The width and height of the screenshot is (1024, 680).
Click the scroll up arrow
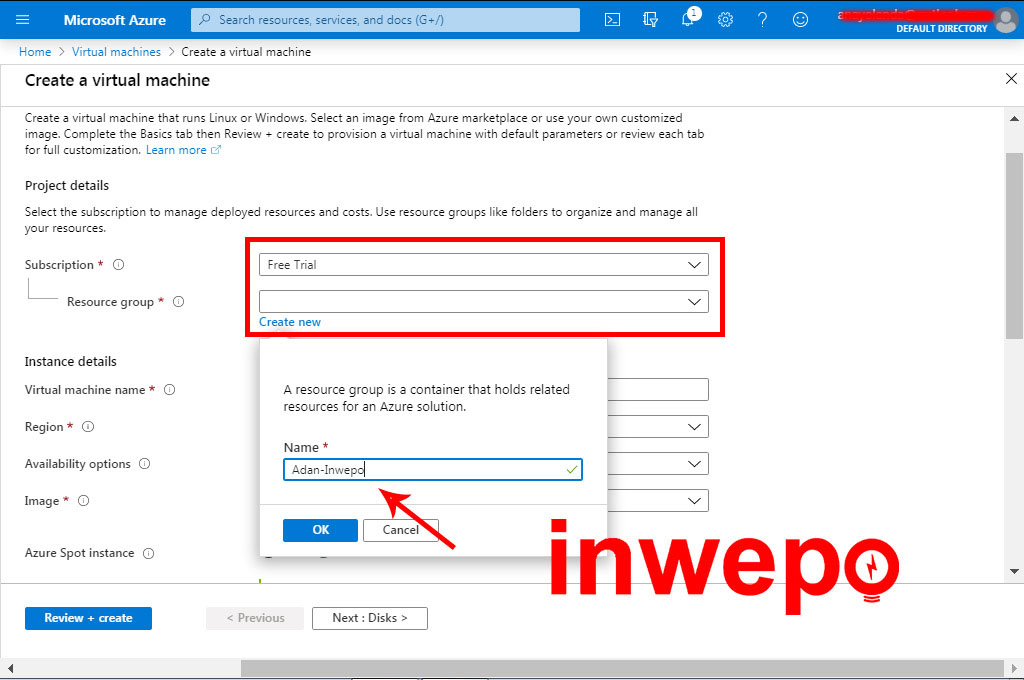pyautogui.click(x=1014, y=118)
